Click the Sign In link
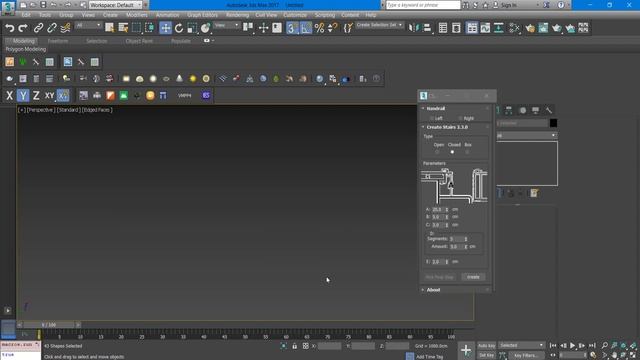The height and width of the screenshot is (360, 640). pyautogui.click(x=509, y=5)
